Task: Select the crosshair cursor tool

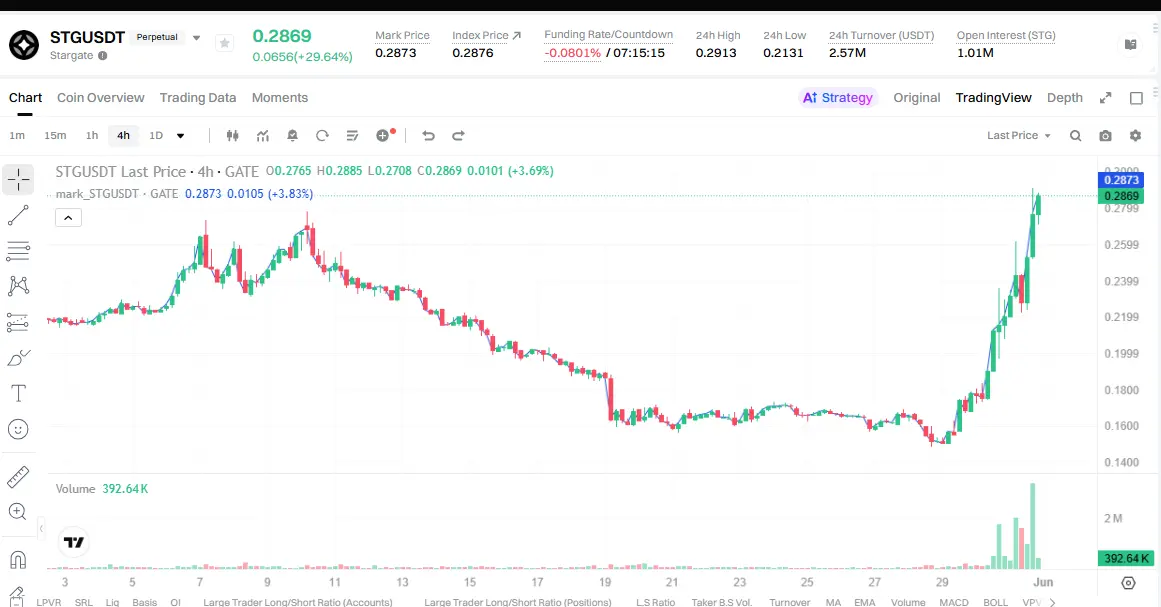Action: (18, 179)
